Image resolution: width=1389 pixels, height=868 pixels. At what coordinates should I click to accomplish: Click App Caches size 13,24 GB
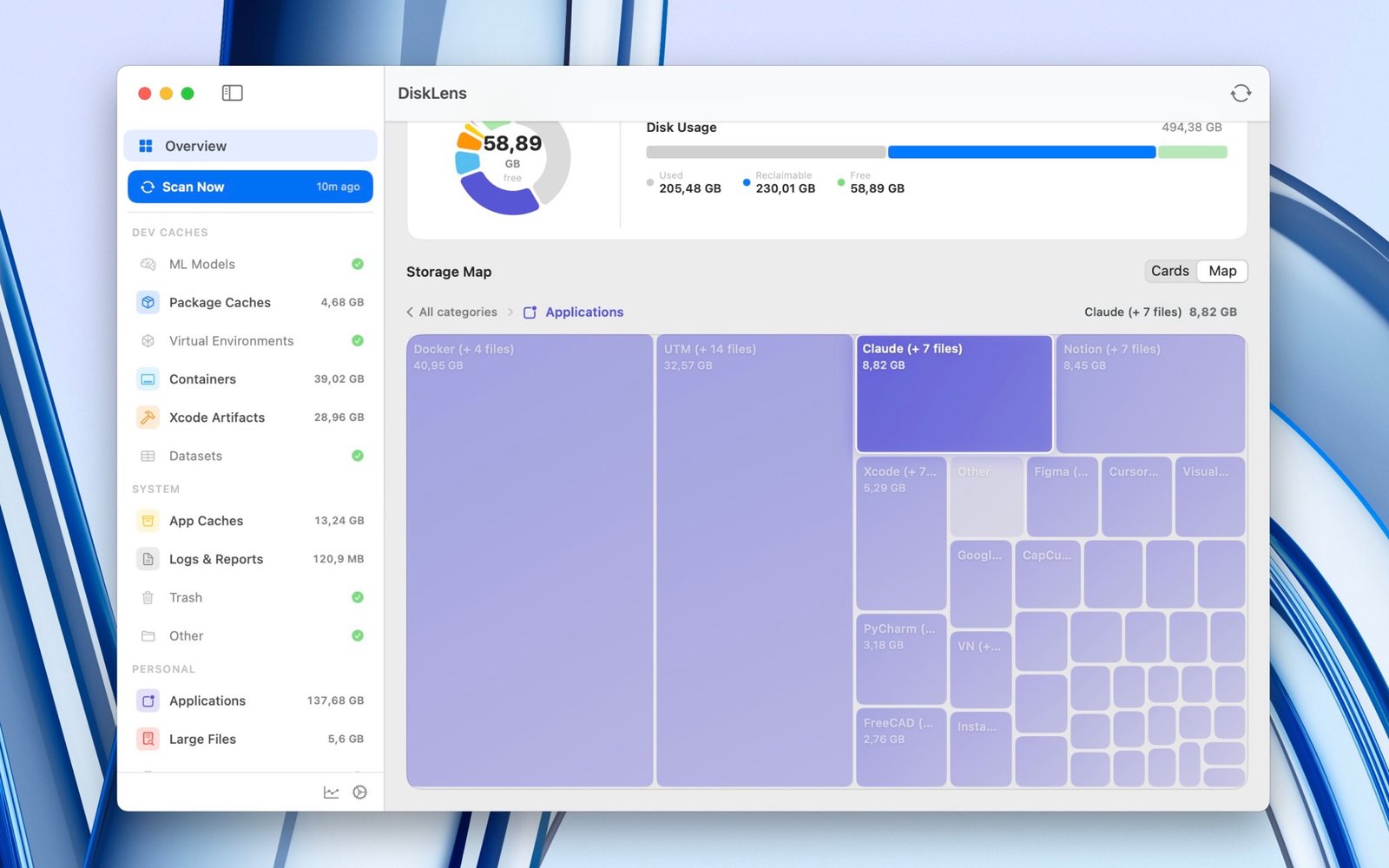coord(339,521)
